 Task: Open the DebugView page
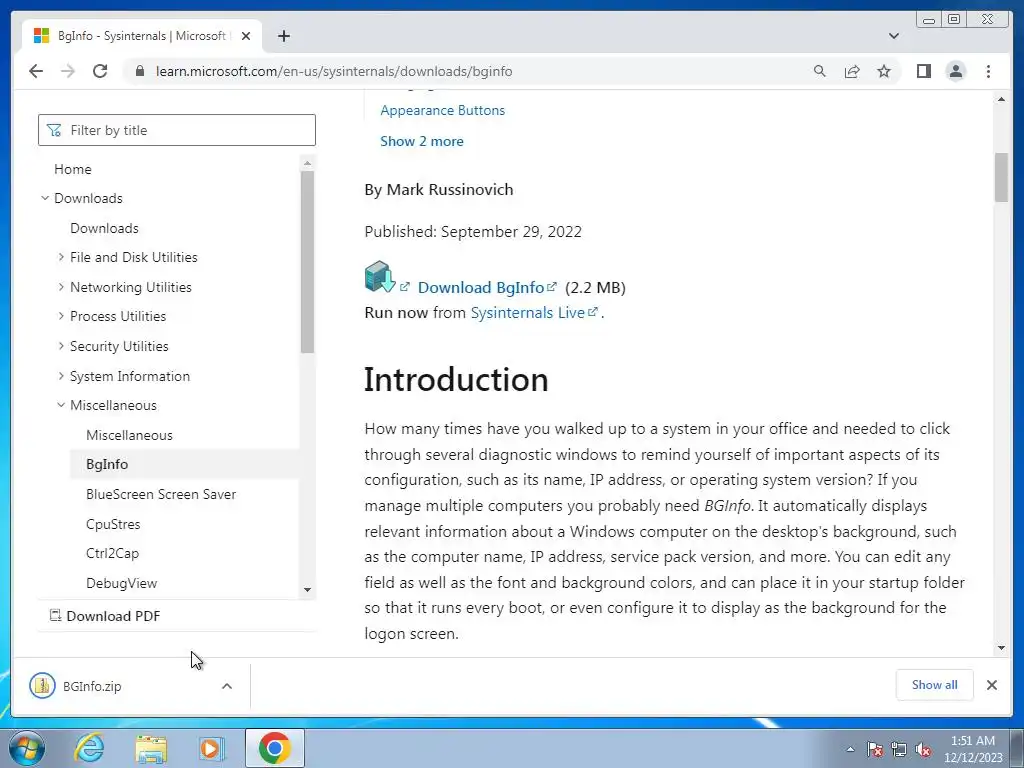coord(121,583)
